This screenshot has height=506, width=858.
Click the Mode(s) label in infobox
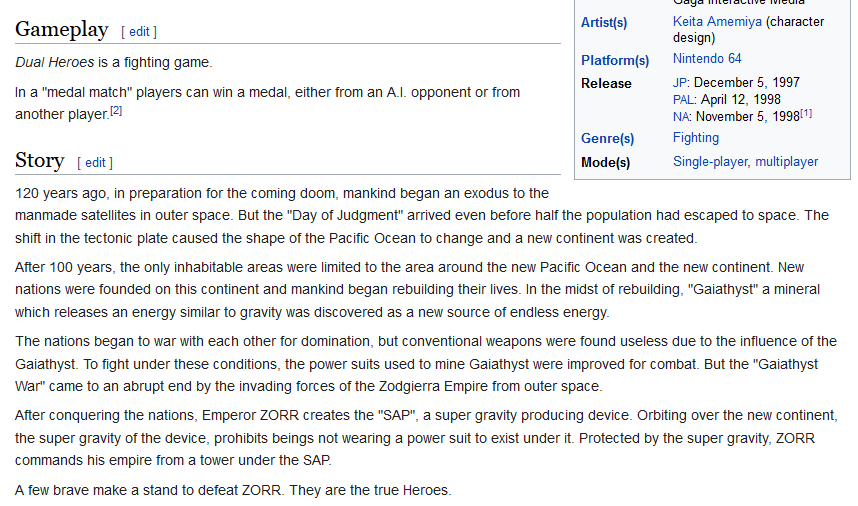[x=605, y=163]
